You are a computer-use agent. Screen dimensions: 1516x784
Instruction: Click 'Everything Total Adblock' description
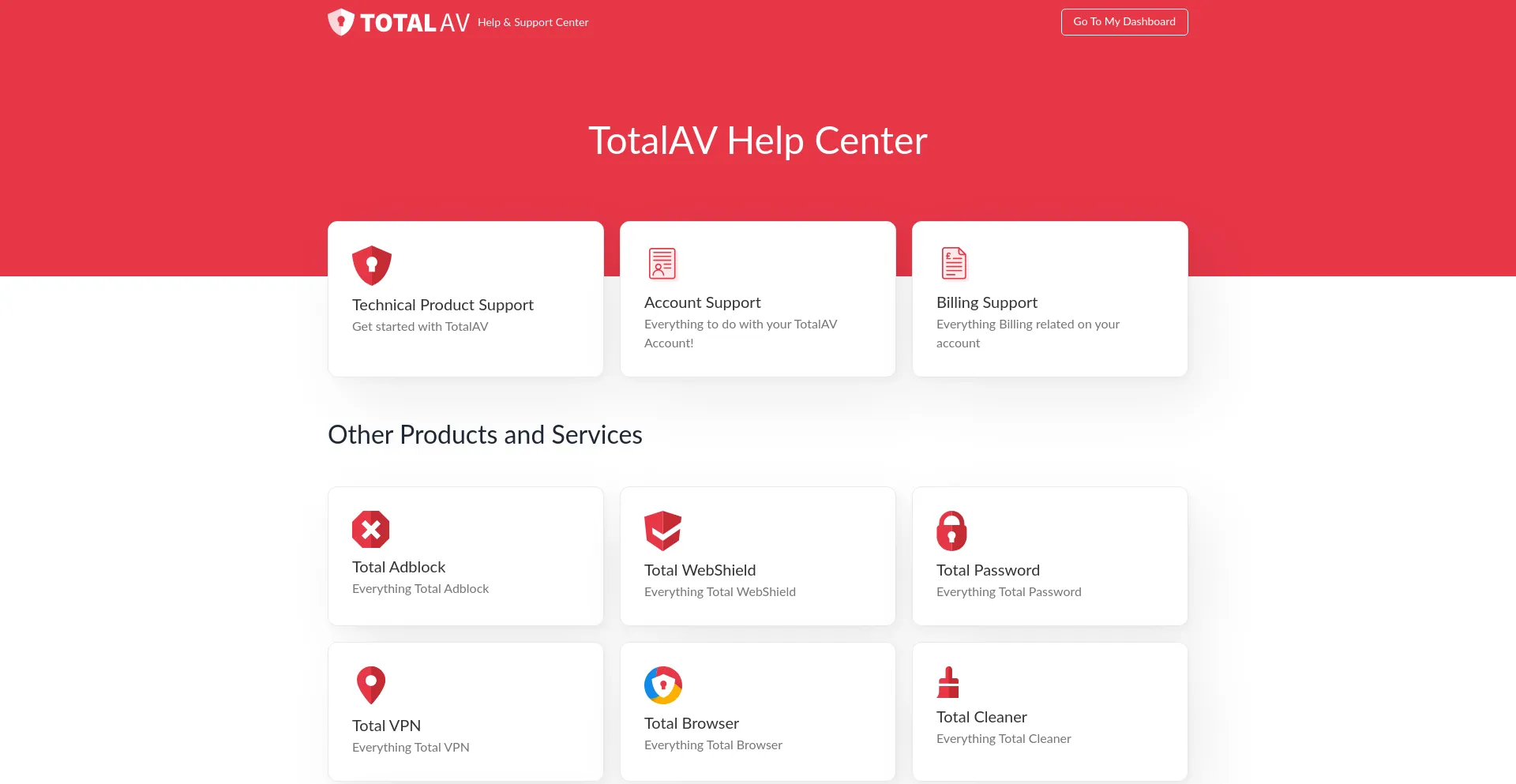[420, 588]
